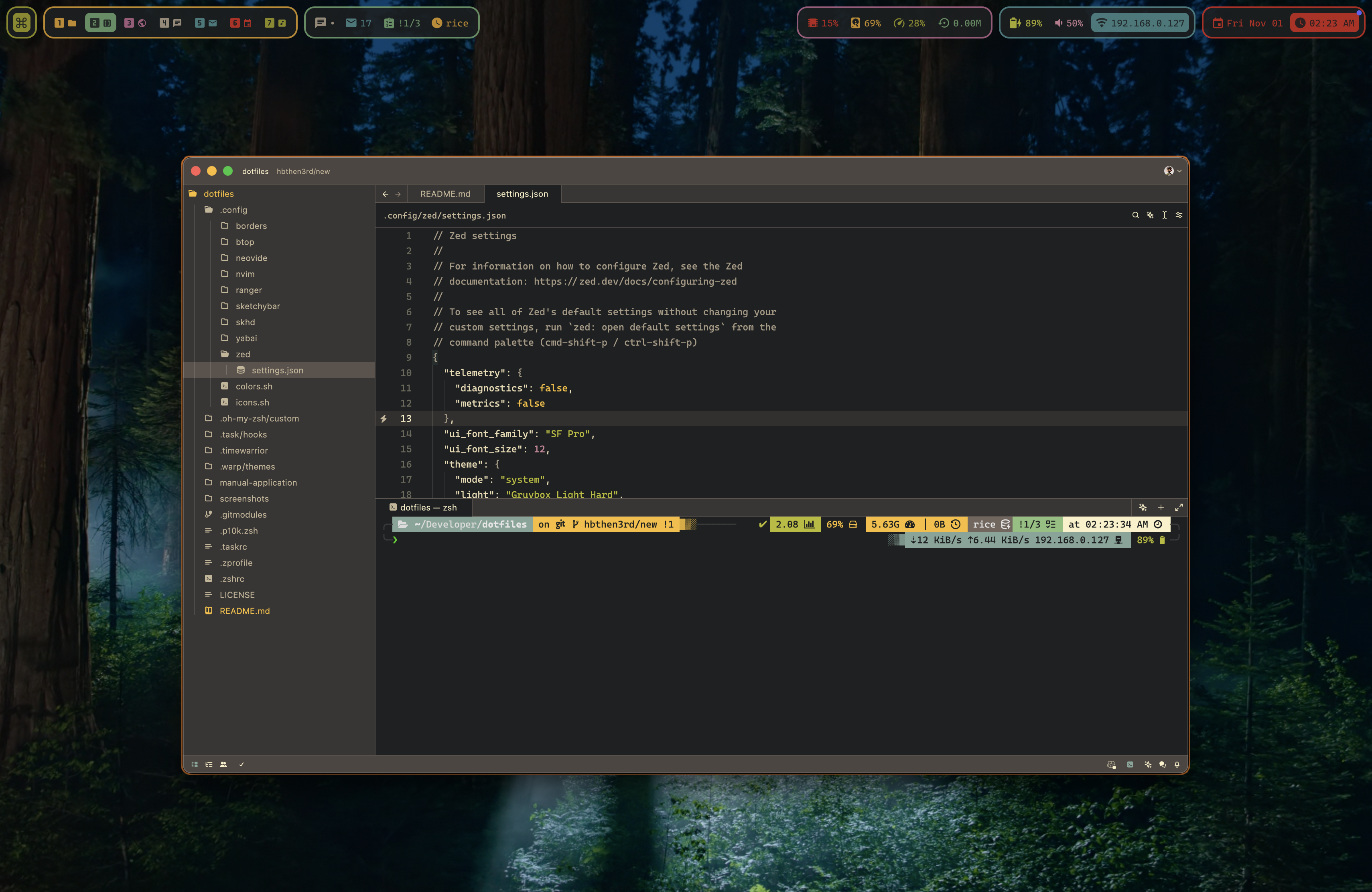1372x892 pixels.
Task: Click the "SF Pro" font family value
Action: coord(567,434)
